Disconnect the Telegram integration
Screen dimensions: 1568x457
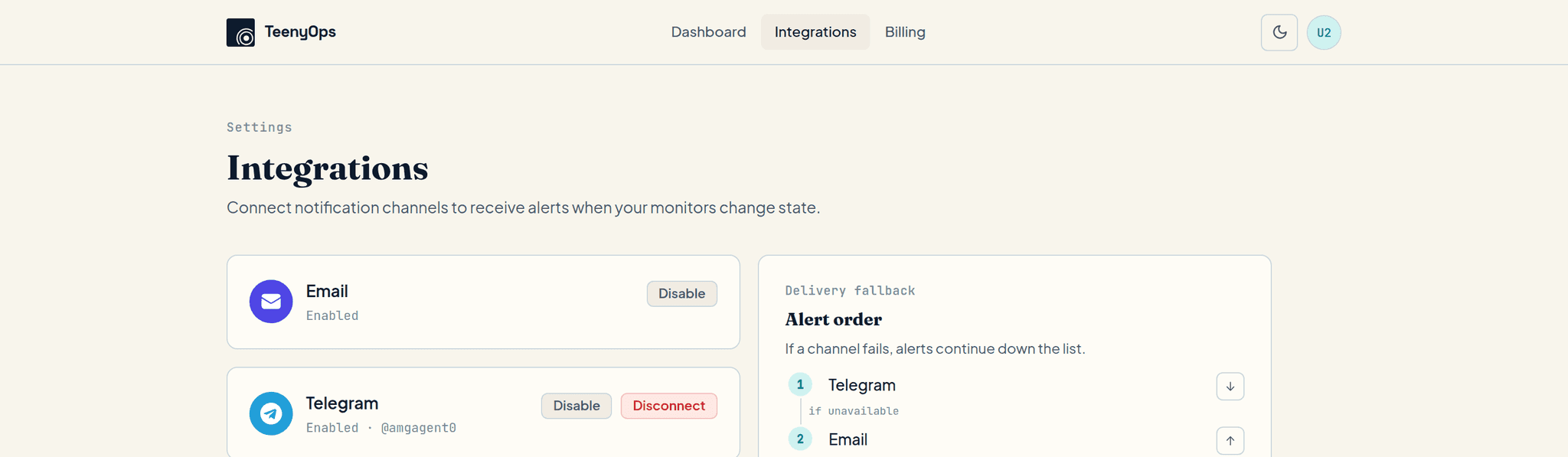[x=669, y=406]
